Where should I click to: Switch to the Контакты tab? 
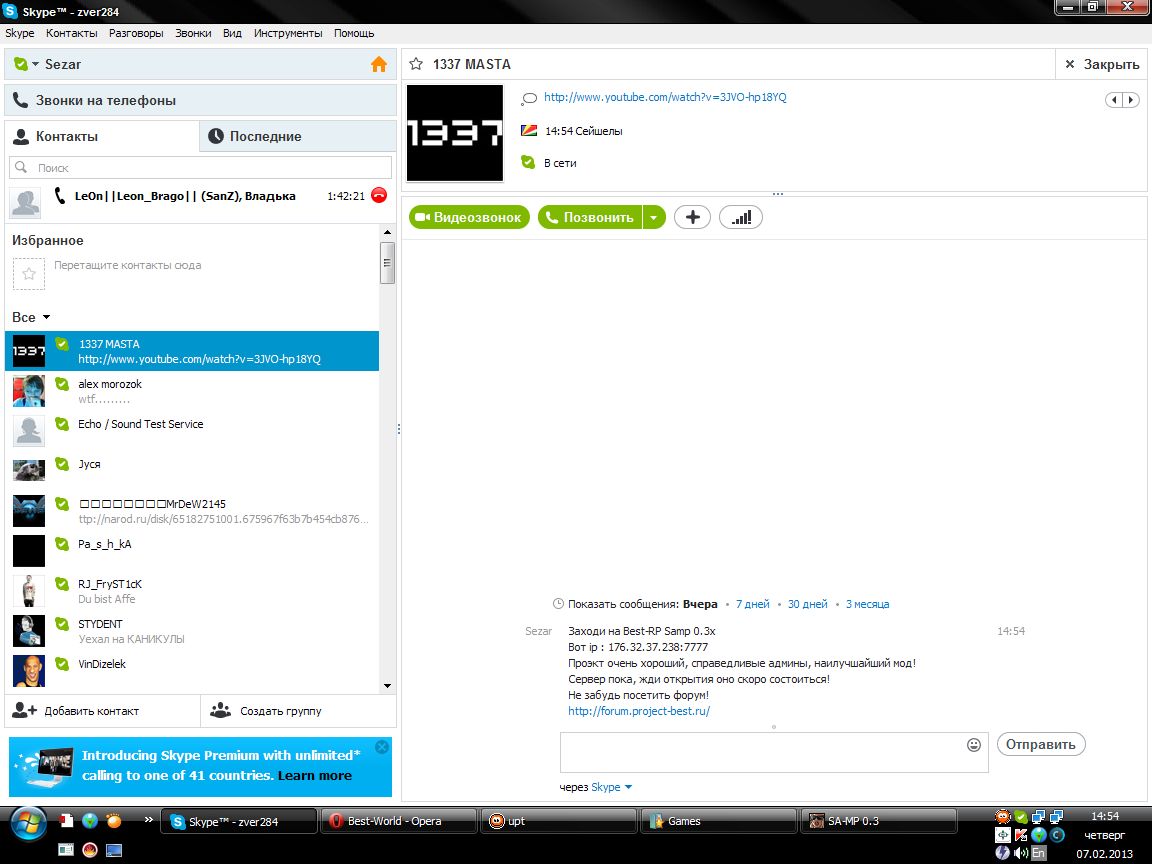102,137
